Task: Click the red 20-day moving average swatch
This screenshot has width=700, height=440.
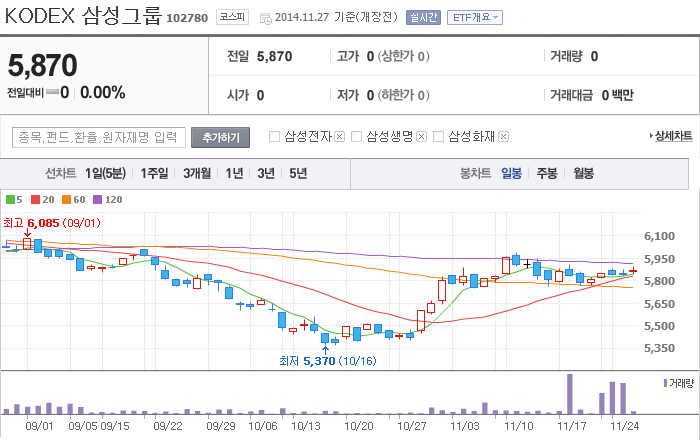Action: click(x=35, y=199)
